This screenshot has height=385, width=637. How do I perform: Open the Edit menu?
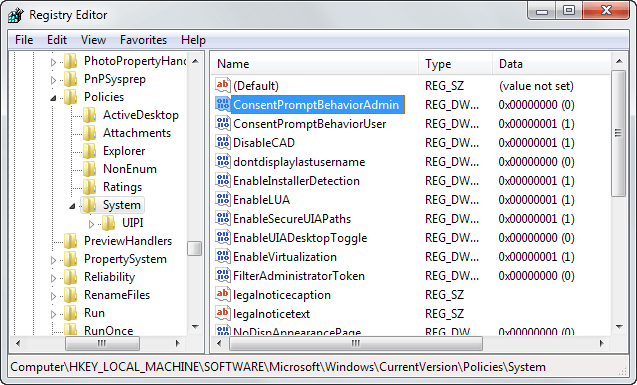click(x=57, y=40)
